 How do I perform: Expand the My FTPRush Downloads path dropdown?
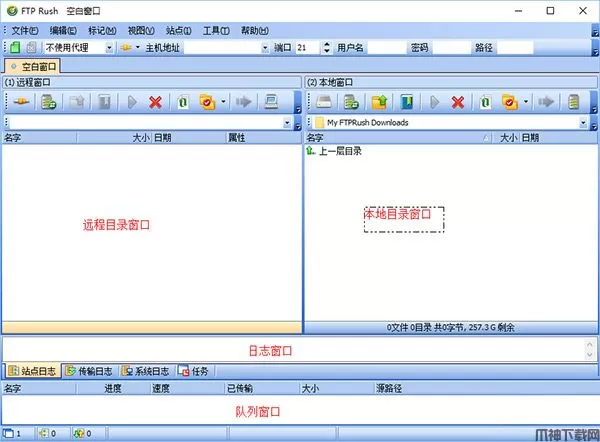click(583, 123)
